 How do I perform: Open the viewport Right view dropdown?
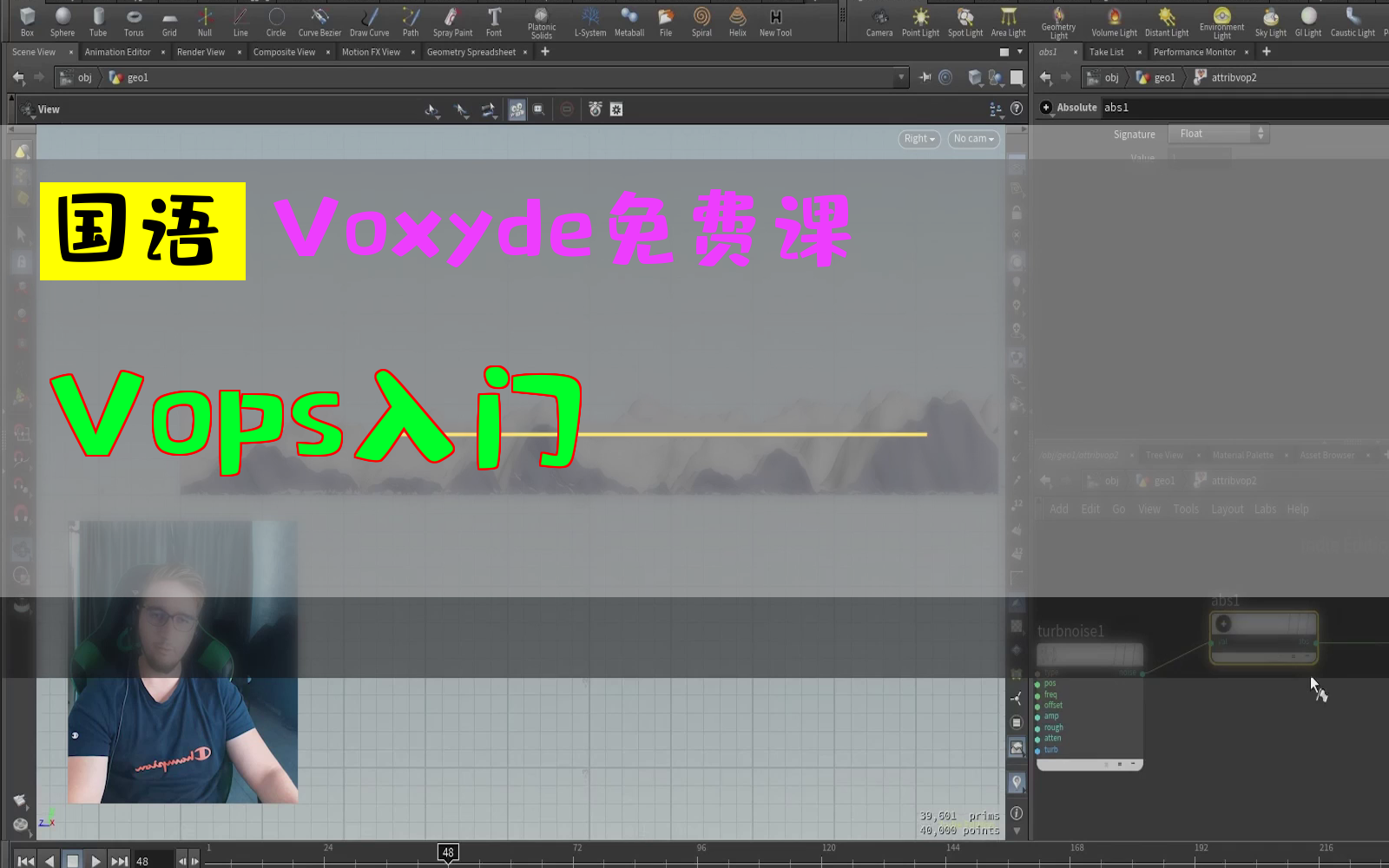(x=919, y=139)
